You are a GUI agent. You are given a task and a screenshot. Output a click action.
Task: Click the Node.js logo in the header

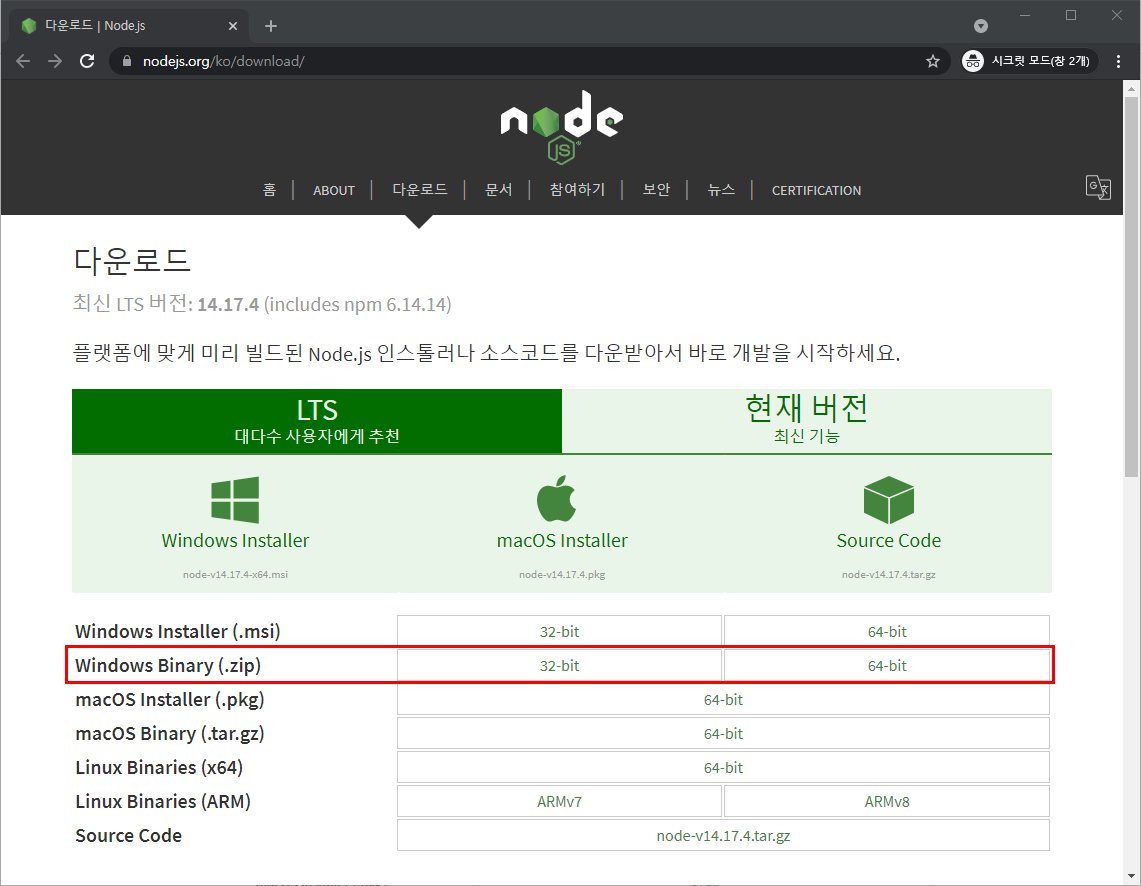561,127
